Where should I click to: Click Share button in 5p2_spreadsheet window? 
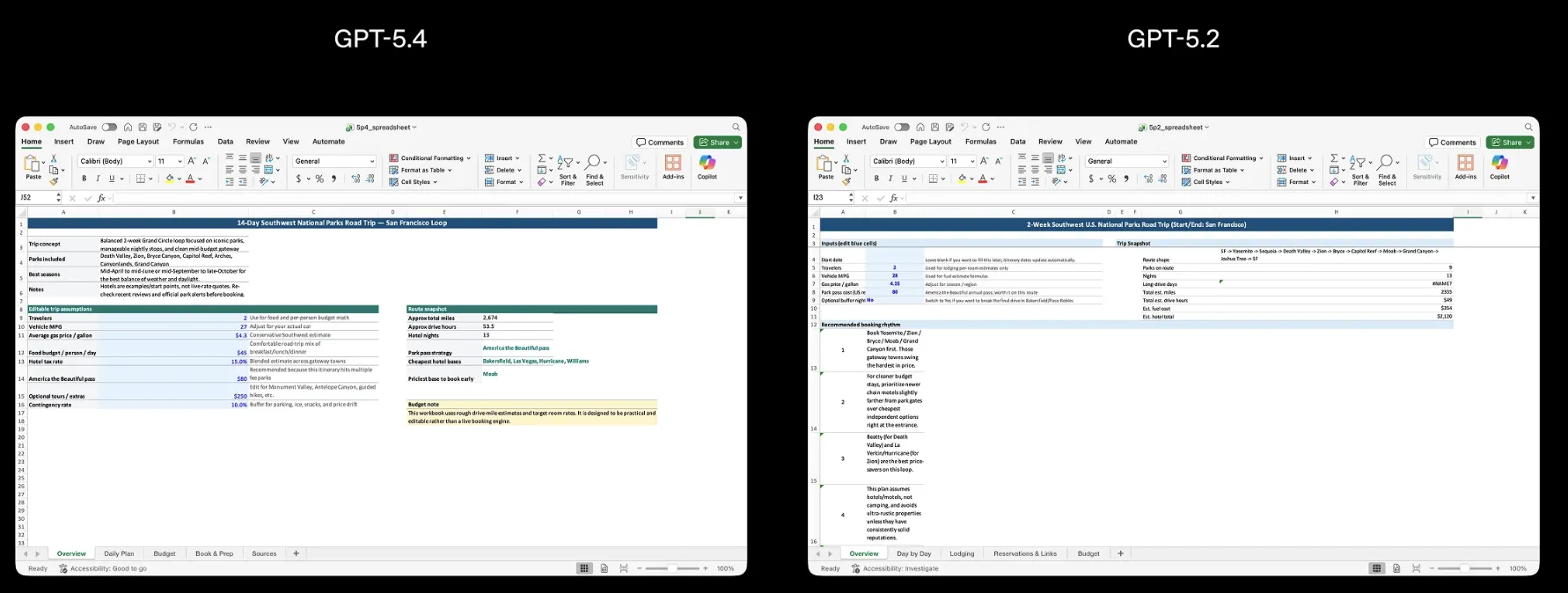(x=1510, y=143)
